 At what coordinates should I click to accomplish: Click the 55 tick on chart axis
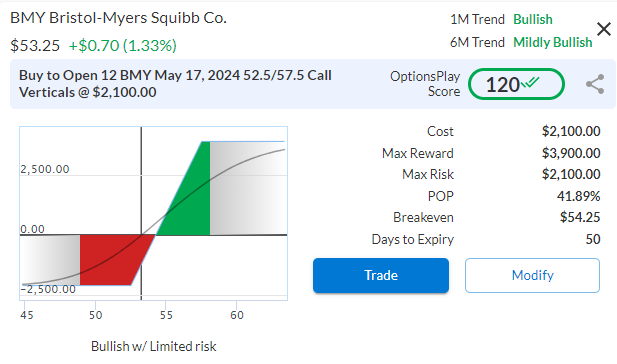coord(166,315)
